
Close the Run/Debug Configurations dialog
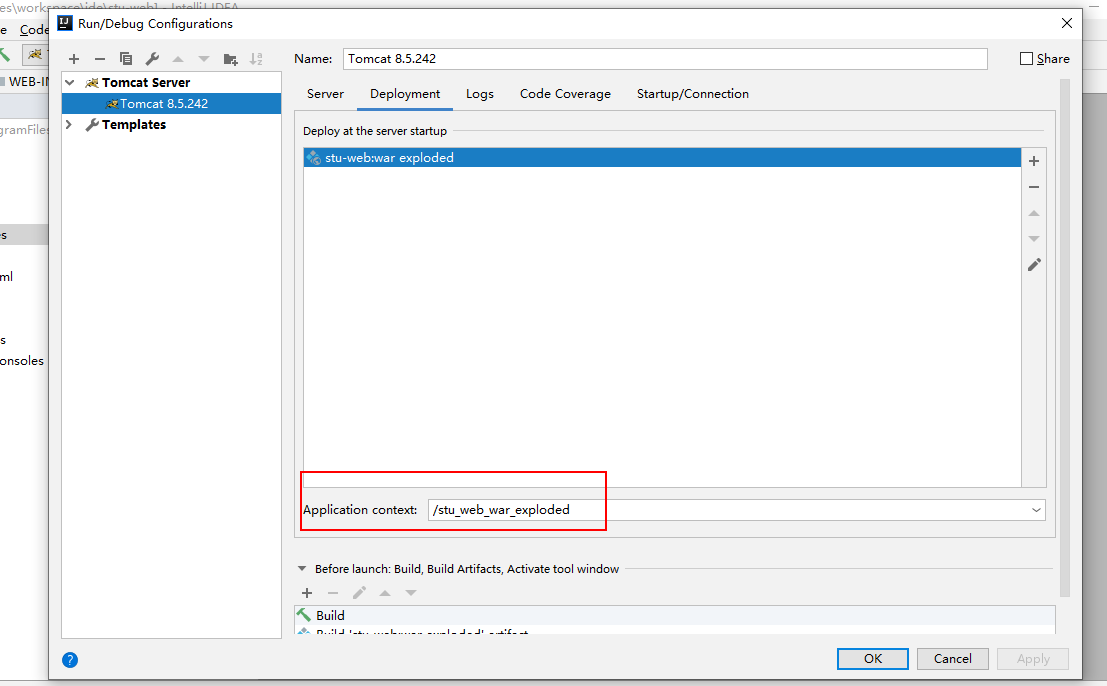click(x=1067, y=23)
